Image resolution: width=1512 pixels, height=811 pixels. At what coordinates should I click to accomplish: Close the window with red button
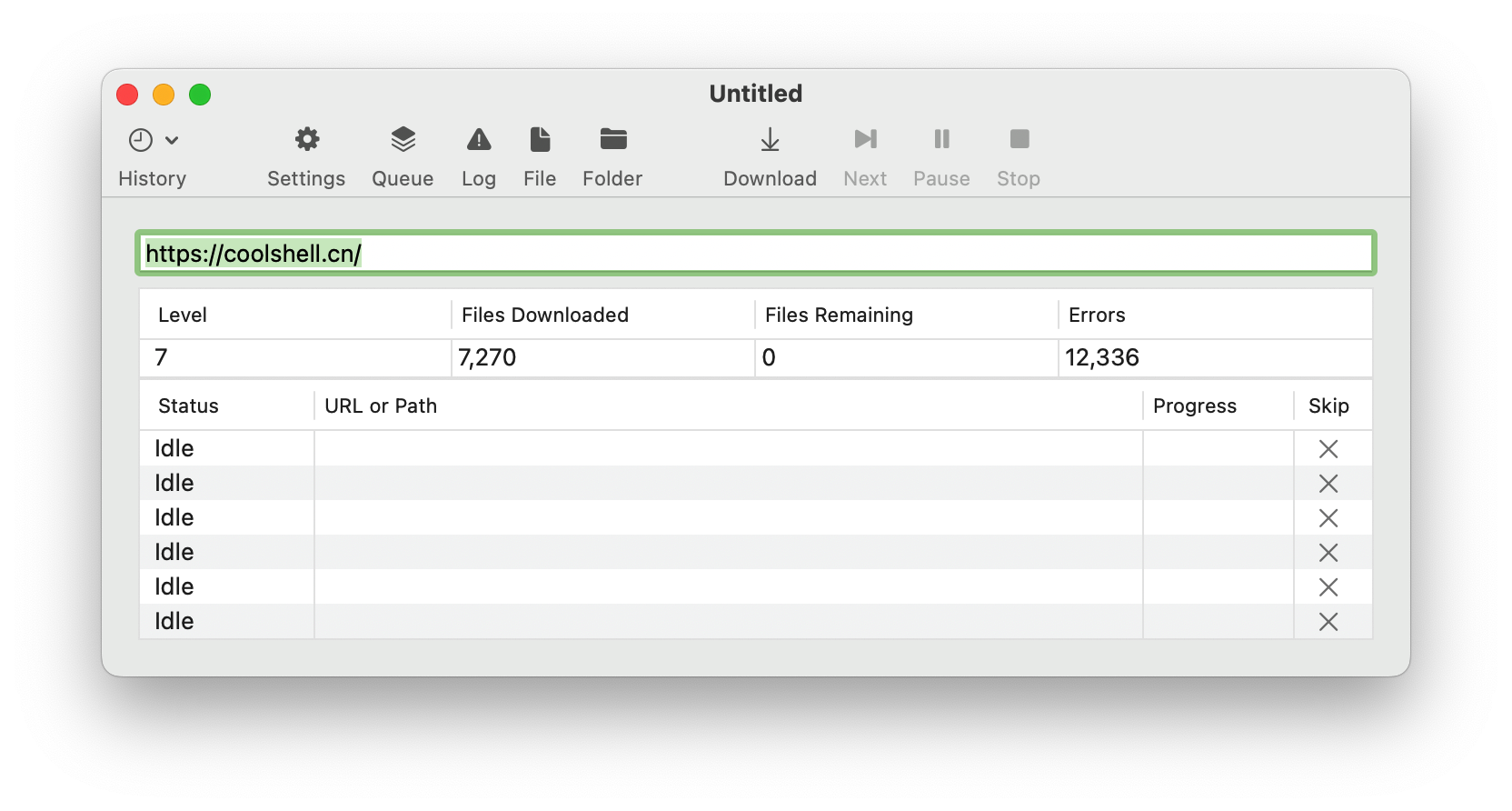[127, 95]
